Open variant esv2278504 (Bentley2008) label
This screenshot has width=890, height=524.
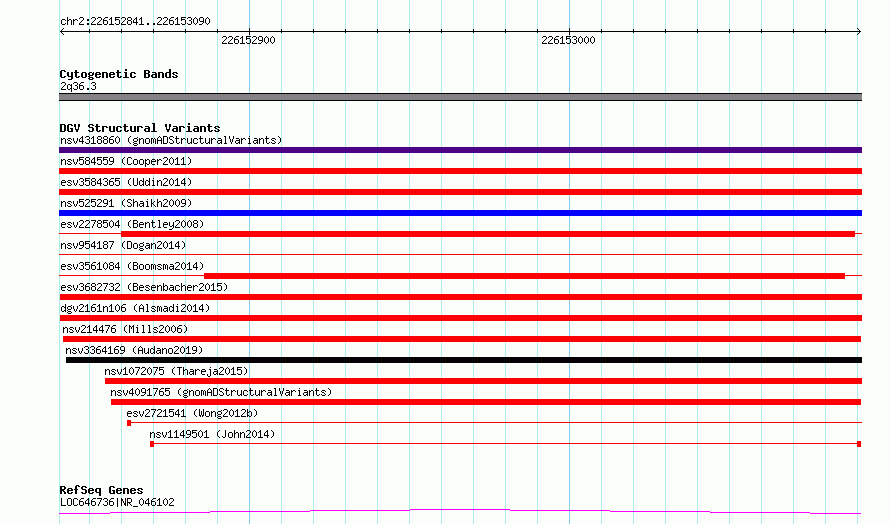click(x=132, y=224)
